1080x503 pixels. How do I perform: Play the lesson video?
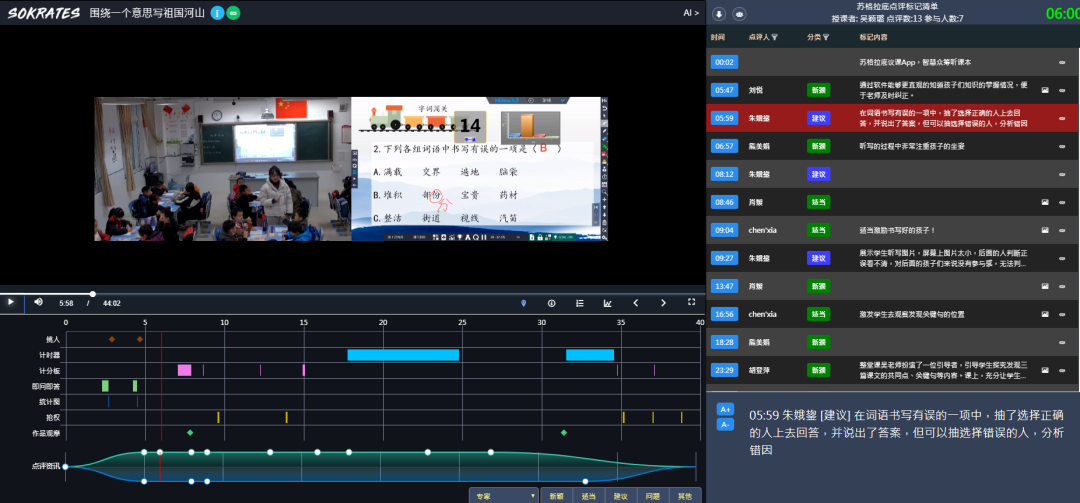pyautogui.click(x=11, y=302)
